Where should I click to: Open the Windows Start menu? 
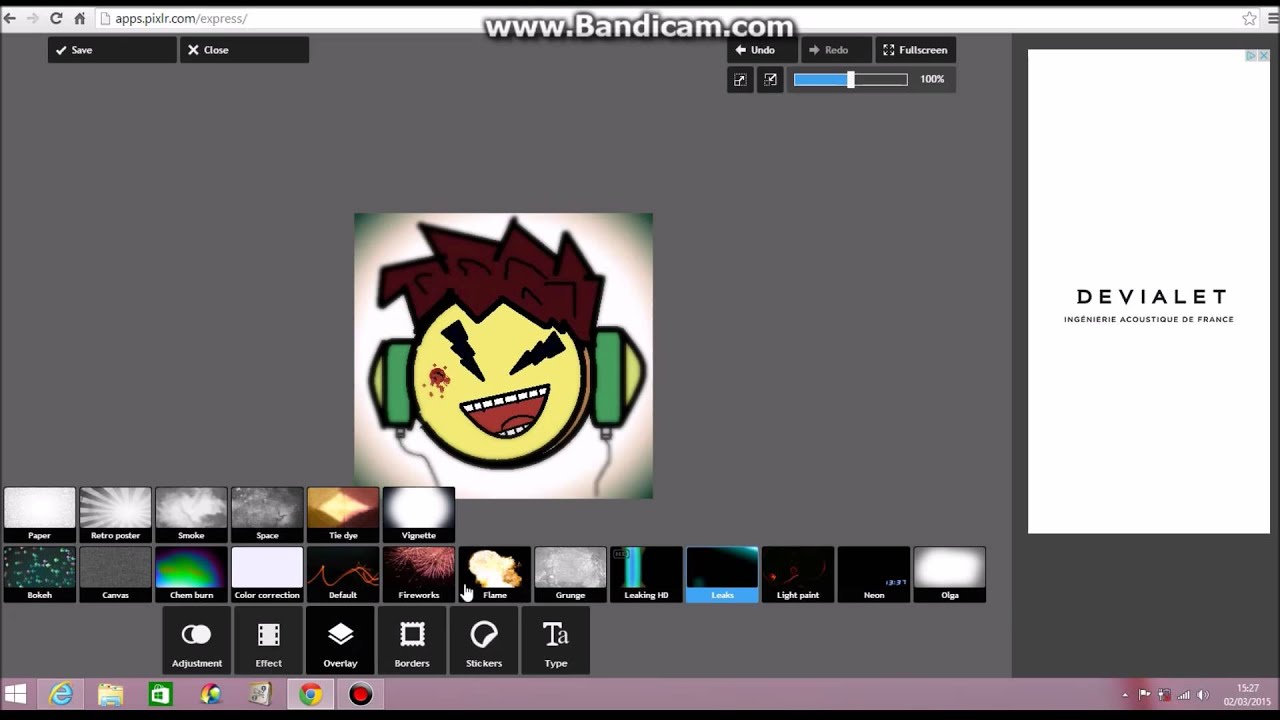(x=15, y=694)
